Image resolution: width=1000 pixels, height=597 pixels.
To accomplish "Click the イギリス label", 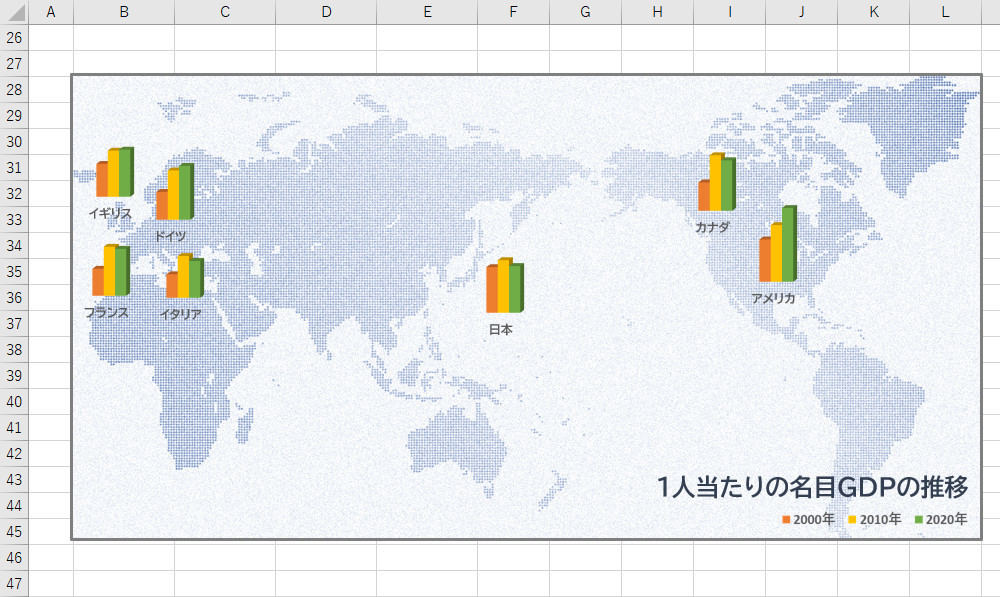I will click(110, 213).
